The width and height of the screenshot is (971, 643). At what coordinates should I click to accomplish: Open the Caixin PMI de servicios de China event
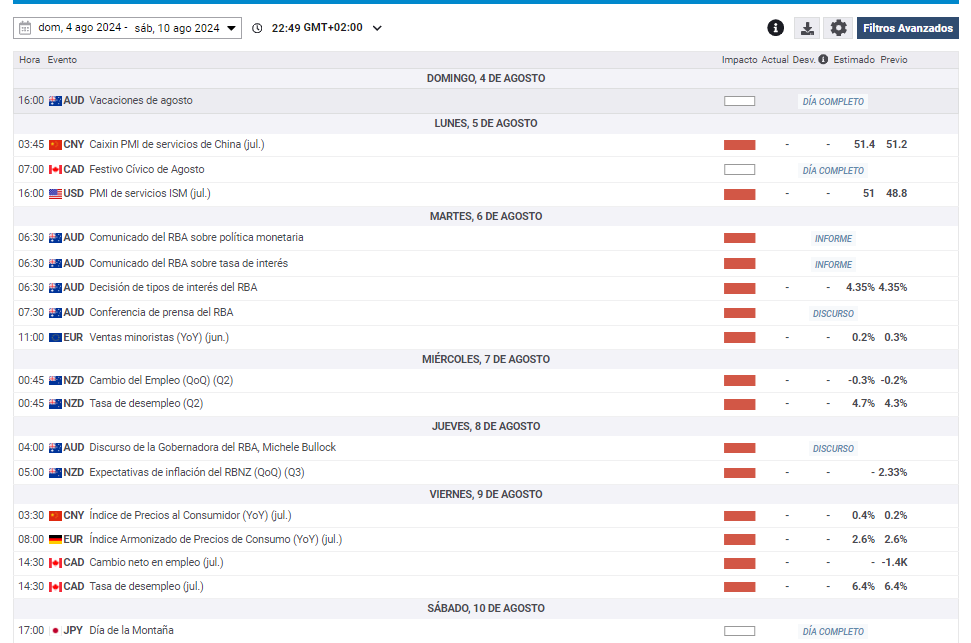[x=176, y=145]
